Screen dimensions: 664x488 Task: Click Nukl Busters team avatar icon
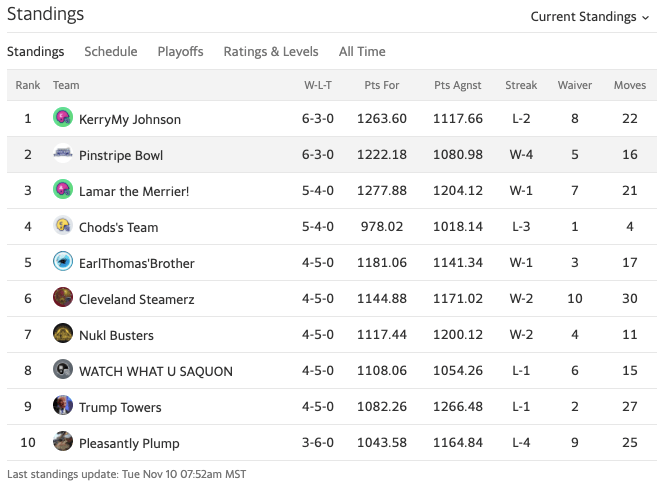[x=63, y=334]
